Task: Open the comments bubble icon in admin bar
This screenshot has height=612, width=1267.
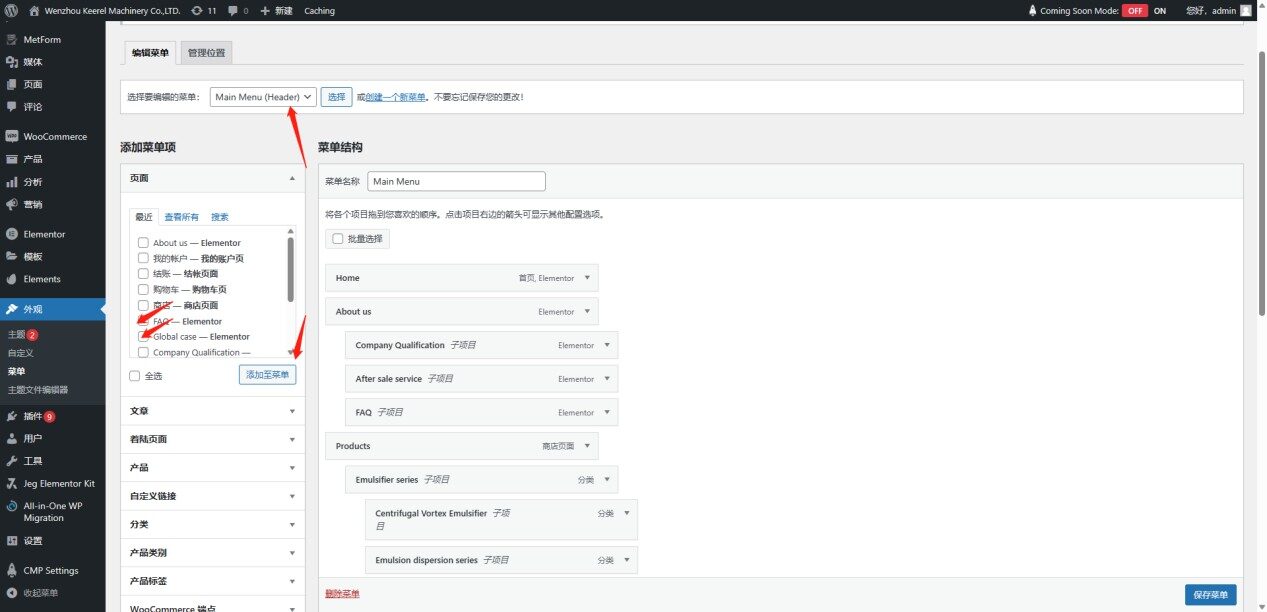Action: click(x=233, y=11)
